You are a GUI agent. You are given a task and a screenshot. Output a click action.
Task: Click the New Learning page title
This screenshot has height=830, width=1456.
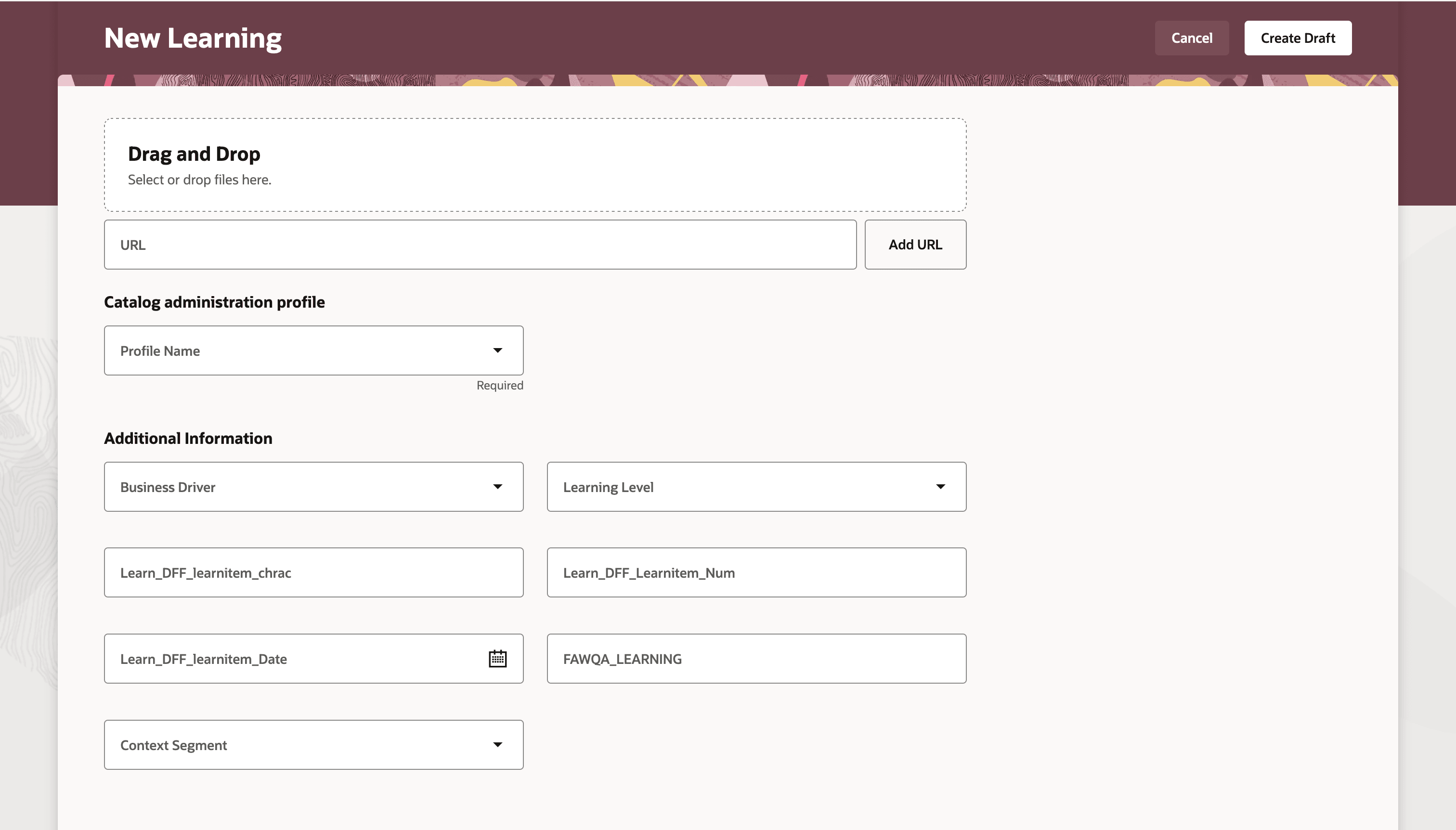pos(193,38)
